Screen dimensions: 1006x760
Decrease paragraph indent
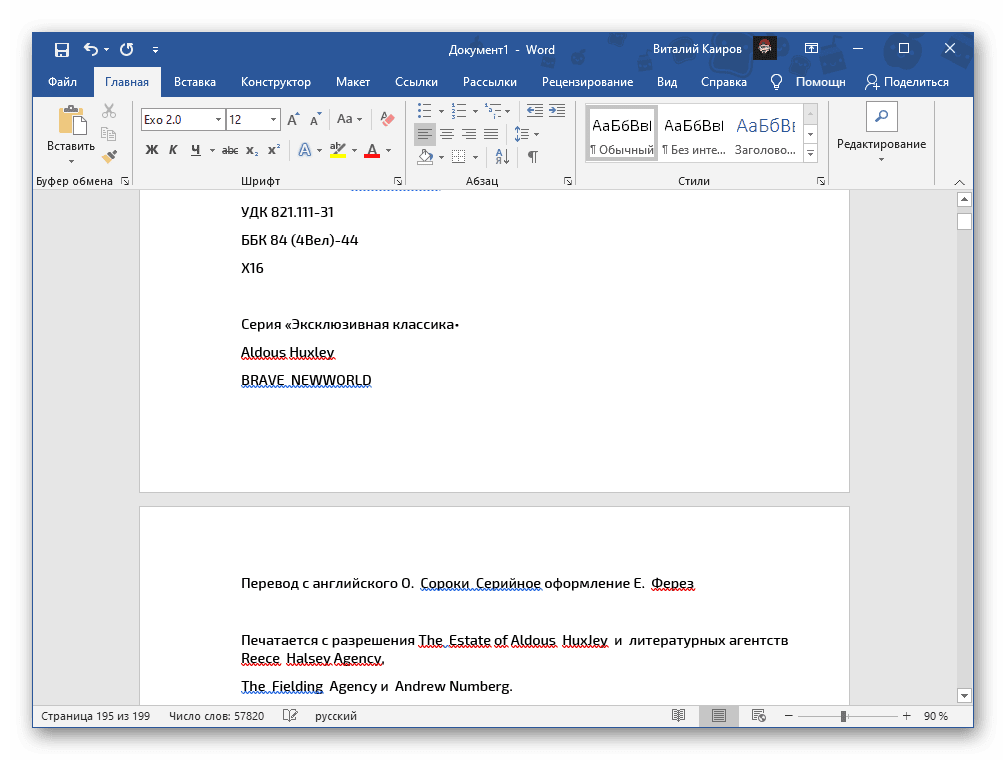(534, 110)
